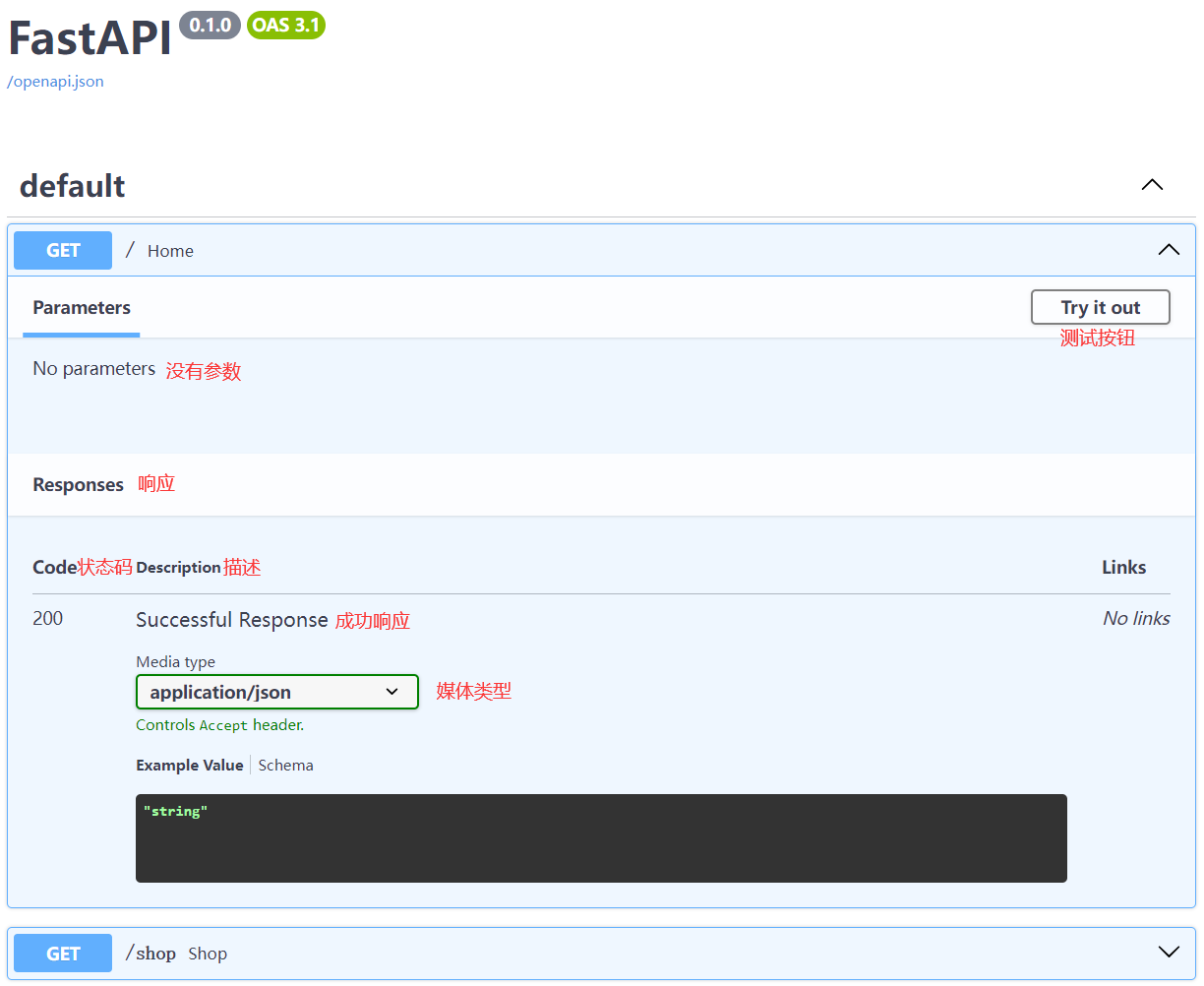1204x986 pixels.
Task: Click the GET badge of /shop endpoint
Action: (63, 954)
